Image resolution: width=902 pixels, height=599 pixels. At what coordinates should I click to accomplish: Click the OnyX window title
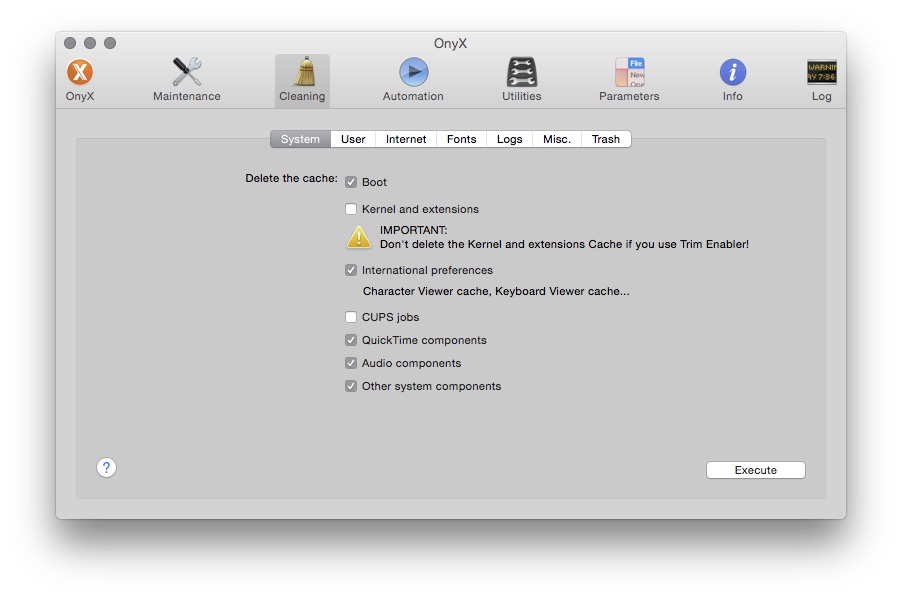click(450, 44)
